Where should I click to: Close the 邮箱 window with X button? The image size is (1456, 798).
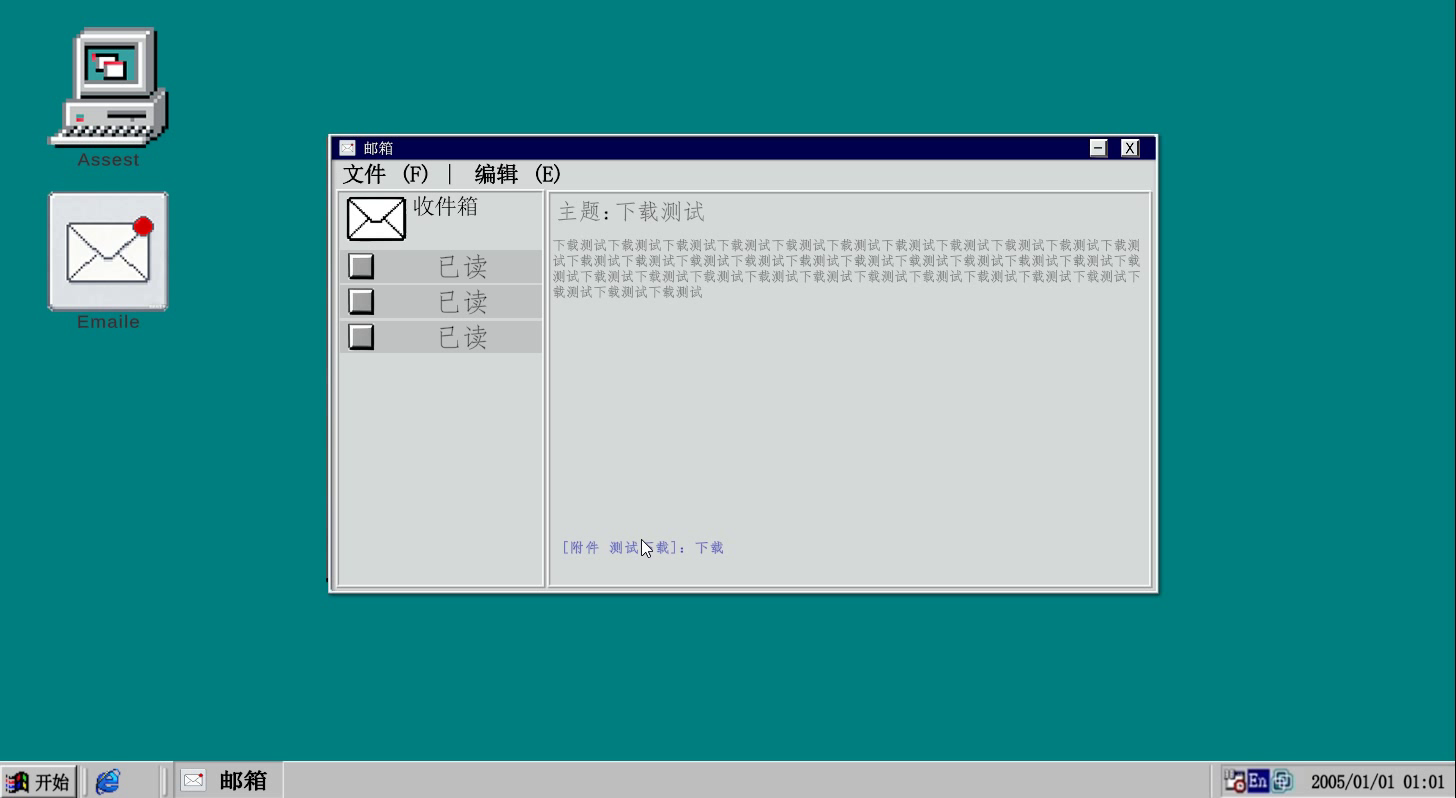[1130, 148]
